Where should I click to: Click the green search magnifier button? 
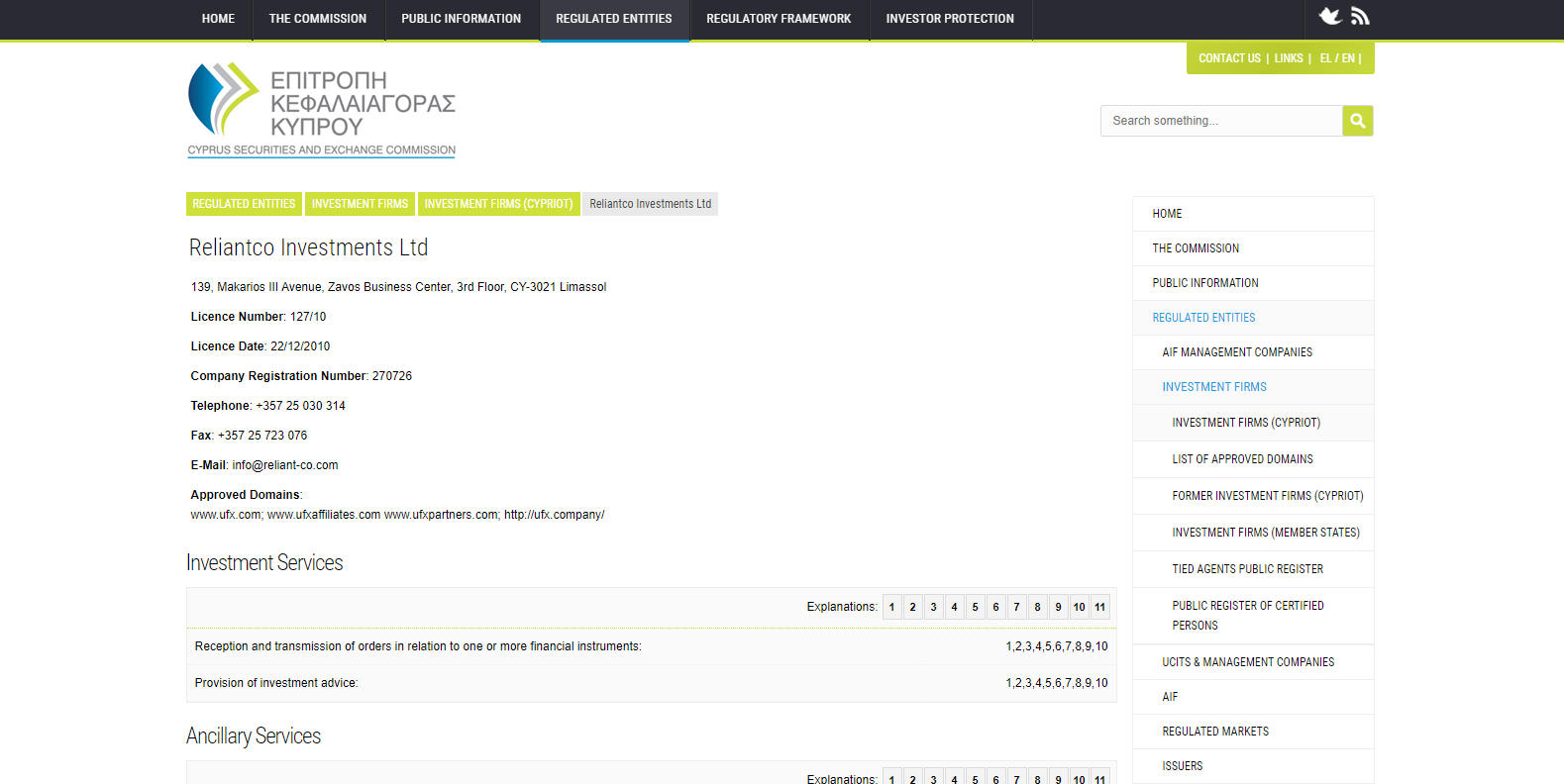click(1358, 121)
